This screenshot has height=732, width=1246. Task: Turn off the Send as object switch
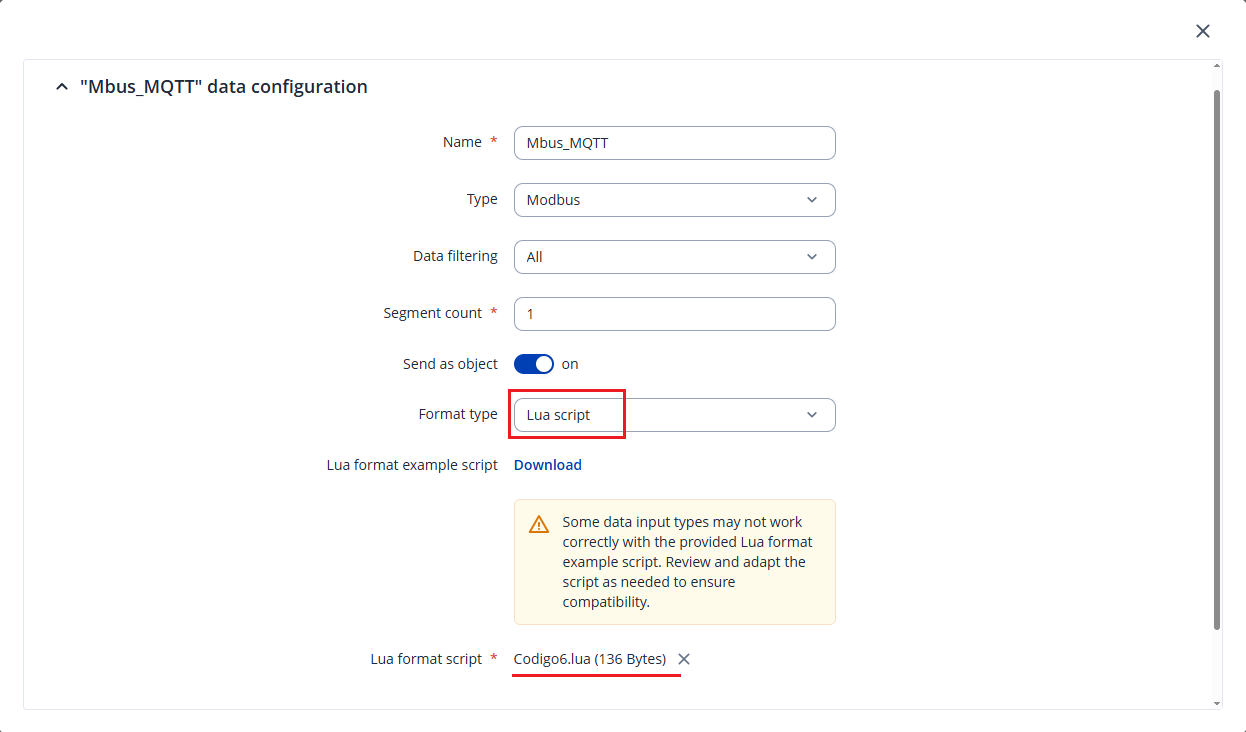point(533,364)
